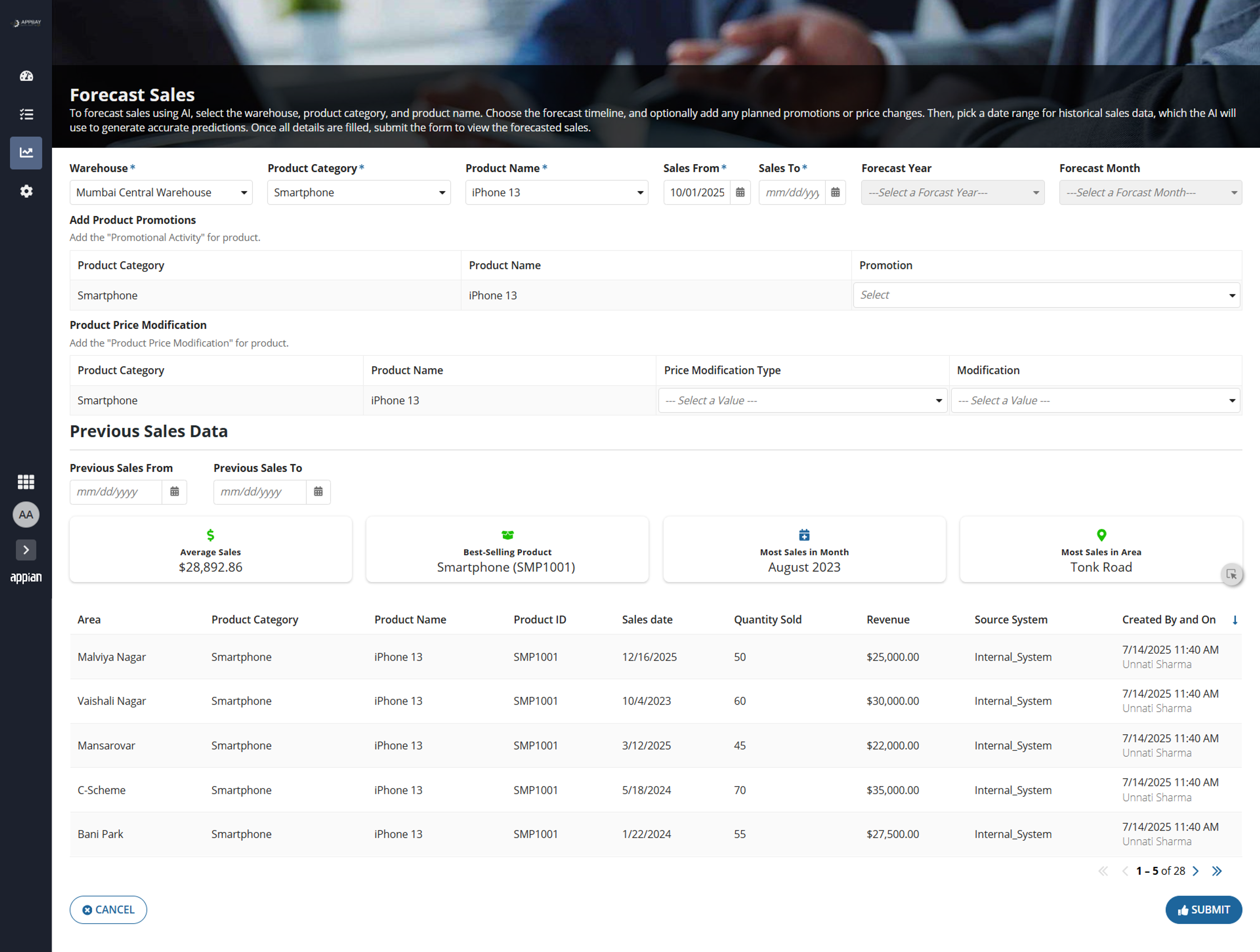Click the CANCEL button
The image size is (1260, 952).
108,910
